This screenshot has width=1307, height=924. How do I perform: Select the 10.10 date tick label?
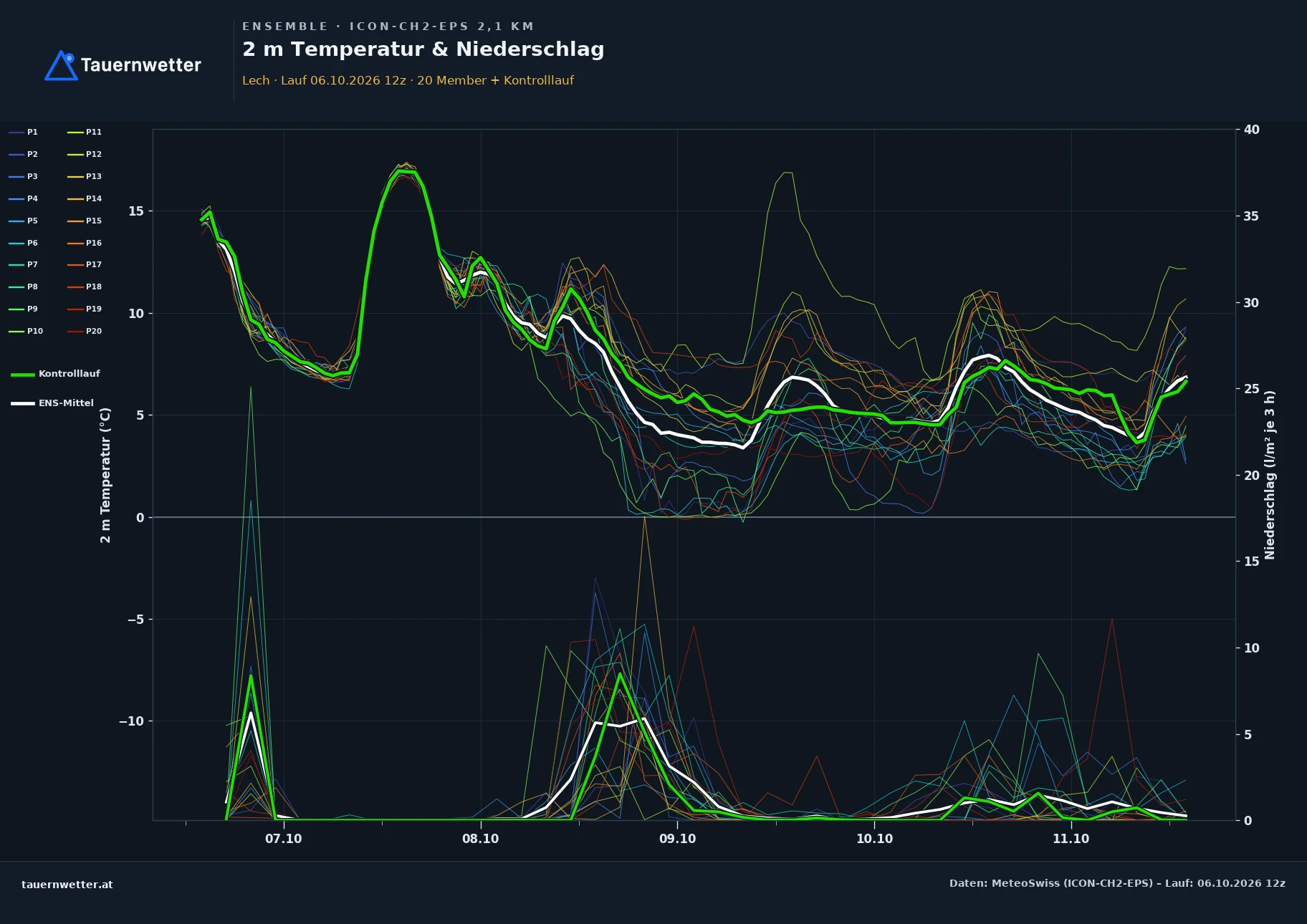874,839
